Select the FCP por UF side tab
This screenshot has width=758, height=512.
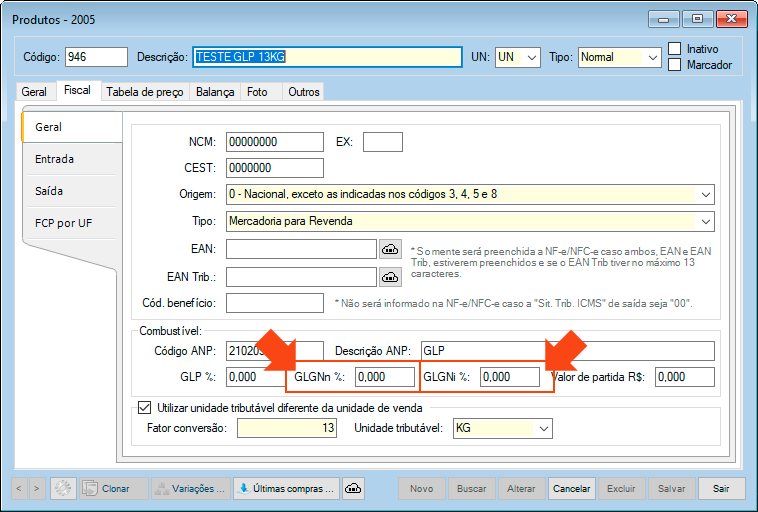click(63, 222)
